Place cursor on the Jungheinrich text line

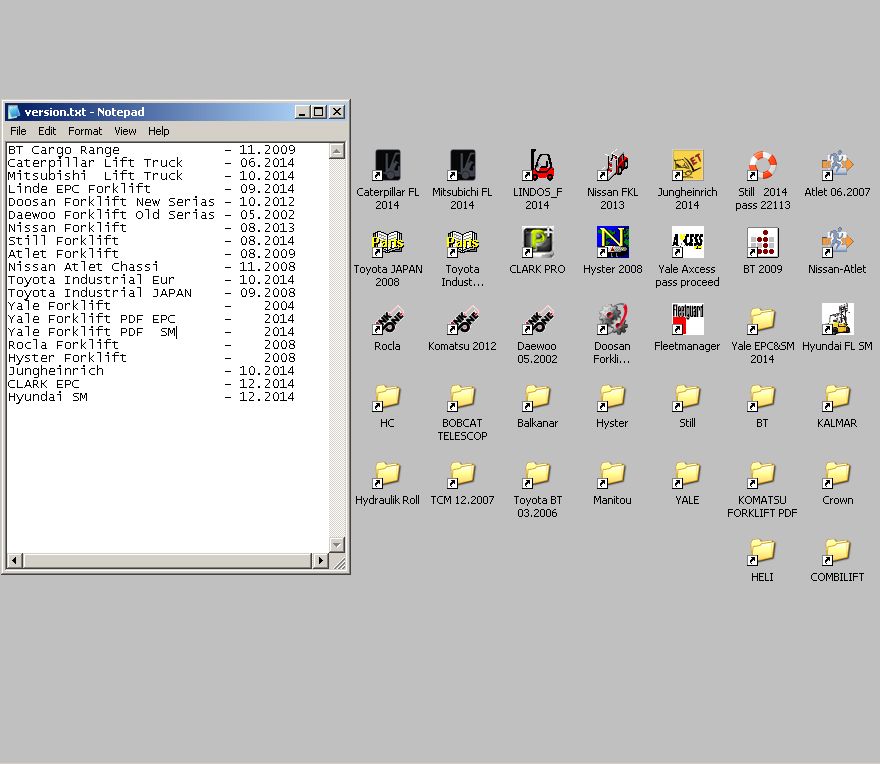56,371
